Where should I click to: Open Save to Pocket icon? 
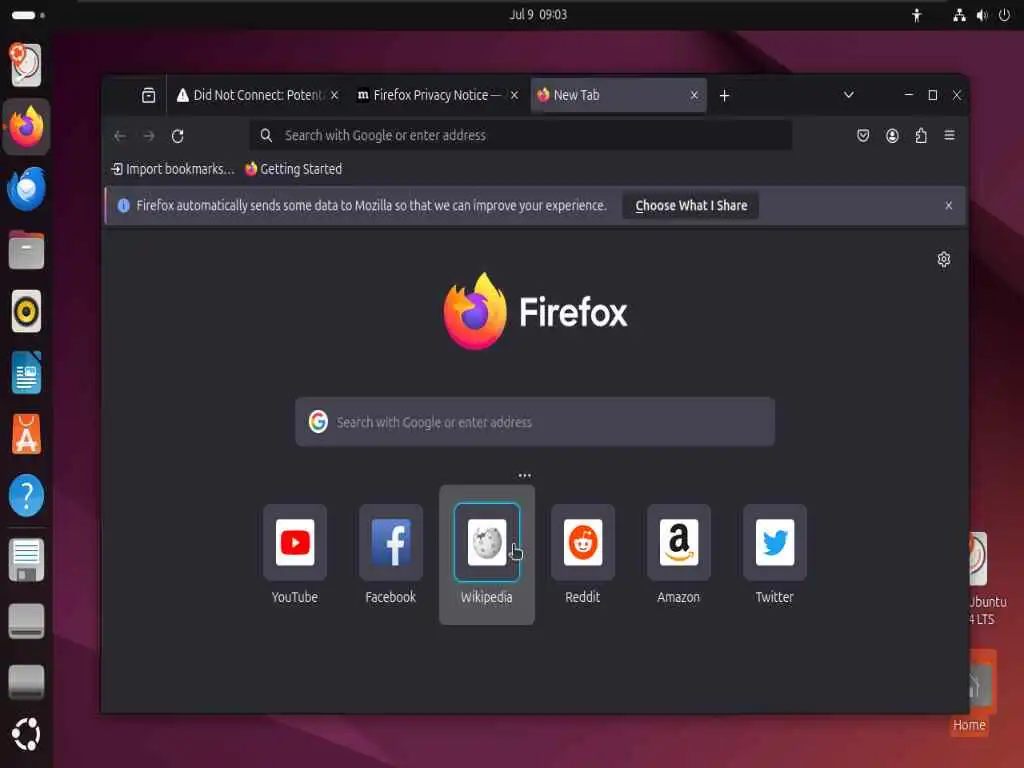point(863,136)
